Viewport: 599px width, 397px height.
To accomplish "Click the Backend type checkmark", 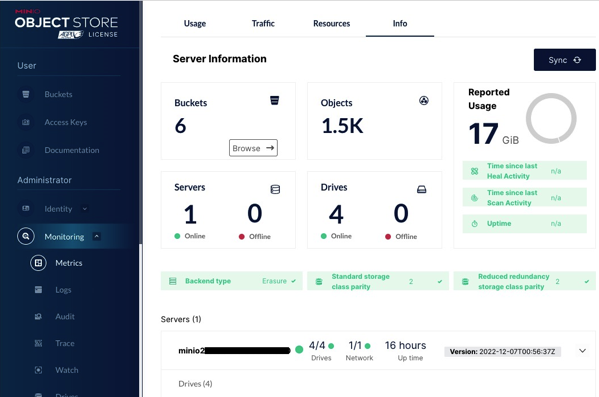I will pyautogui.click(x=293, y=281).
